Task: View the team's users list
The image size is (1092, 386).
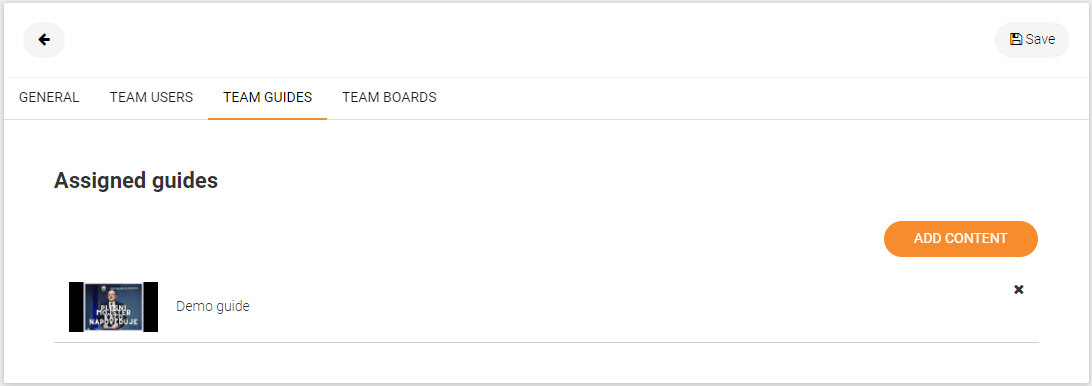Action: (151, 98)
